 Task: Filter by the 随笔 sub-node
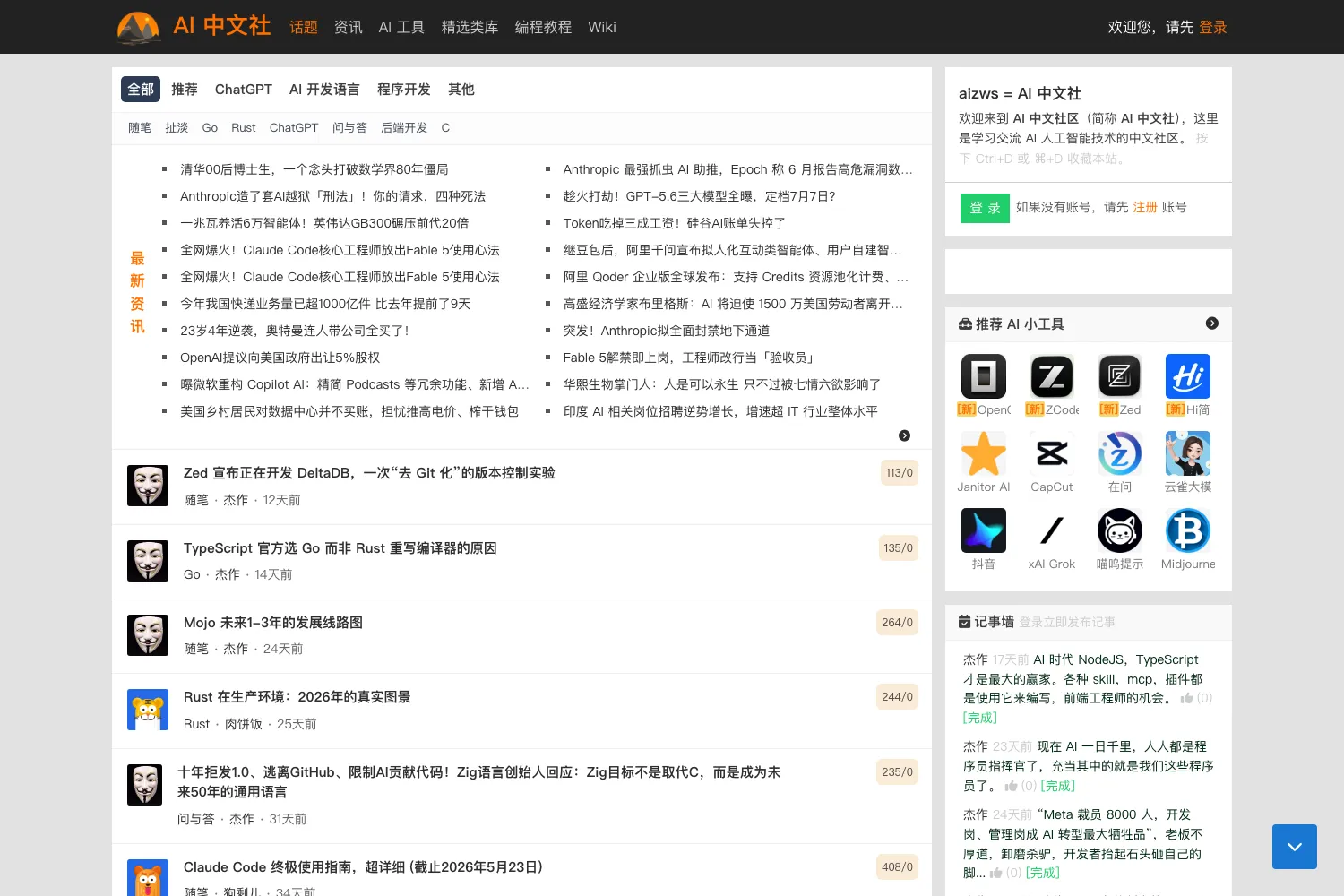(x=140, y=128)
